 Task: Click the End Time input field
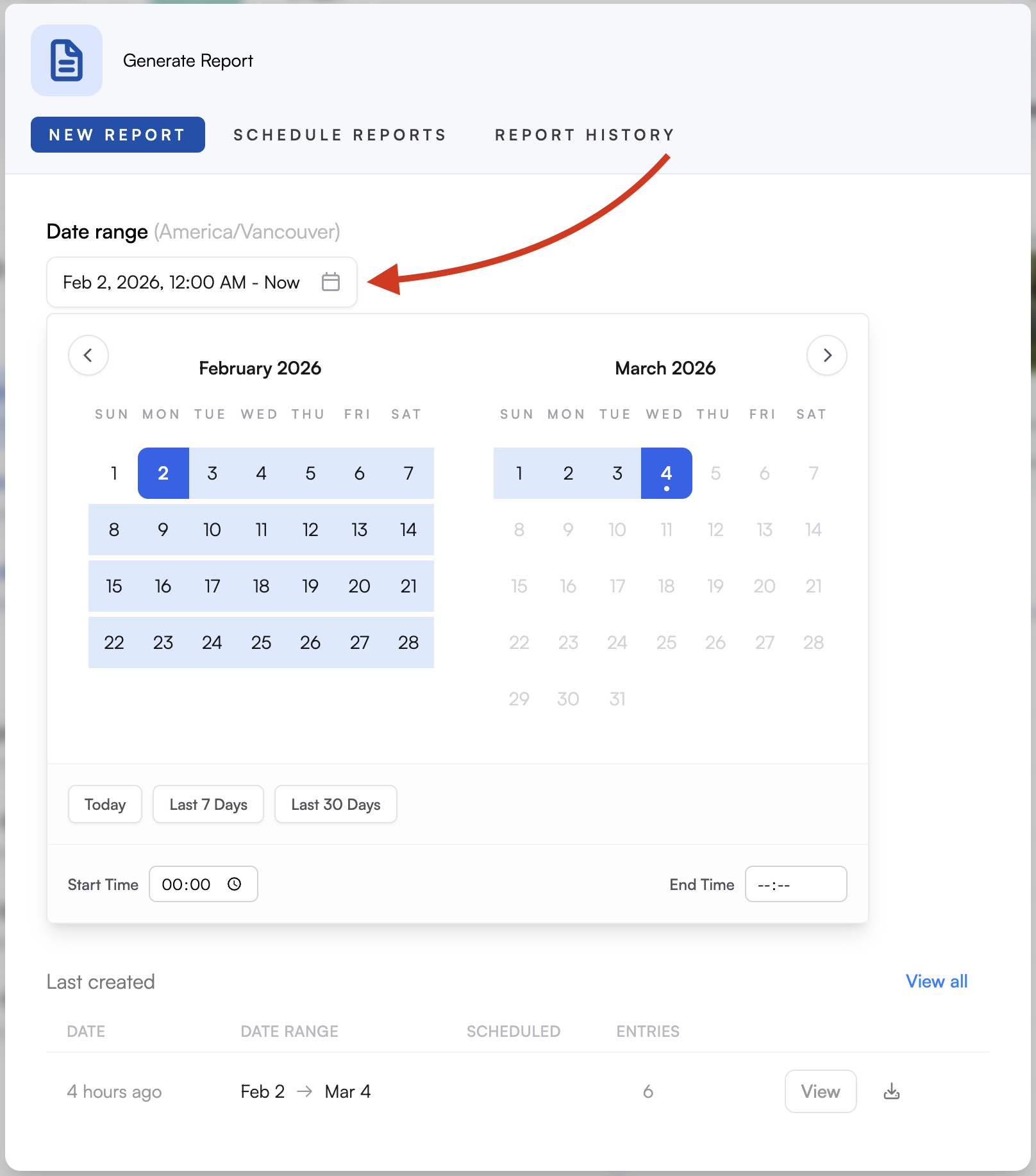click(796, 884)
